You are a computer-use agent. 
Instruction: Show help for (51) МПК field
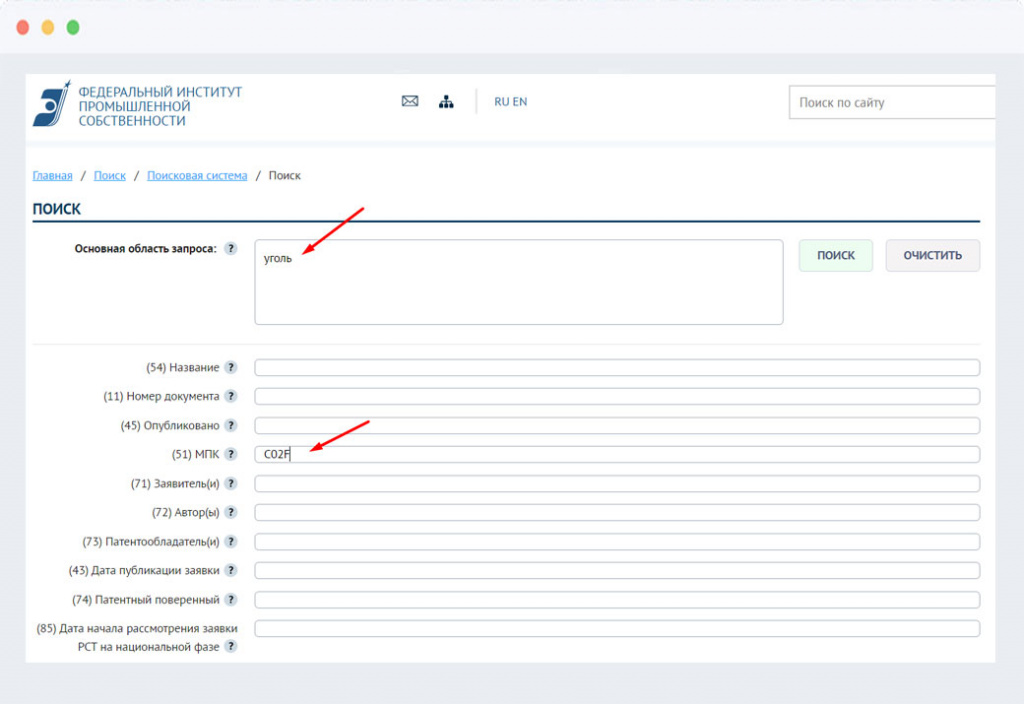point(231,455)
